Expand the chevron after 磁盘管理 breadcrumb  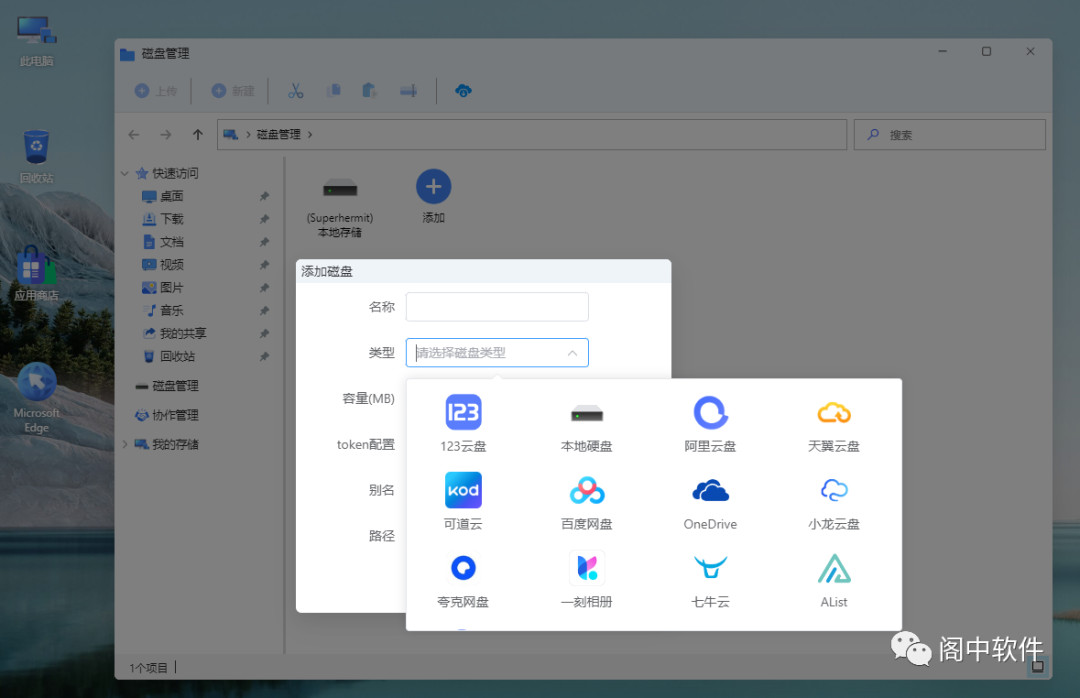point(310,134)
